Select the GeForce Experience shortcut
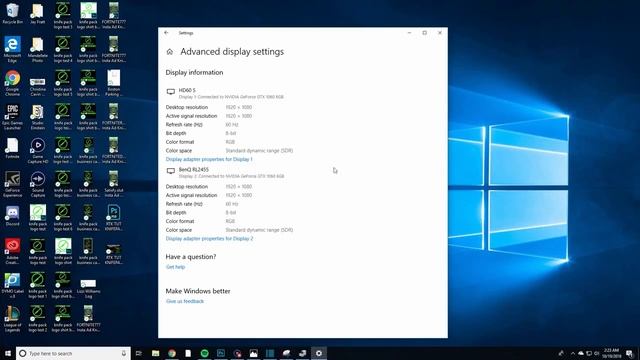The image size is (640, 360). (x=12, y=184)
